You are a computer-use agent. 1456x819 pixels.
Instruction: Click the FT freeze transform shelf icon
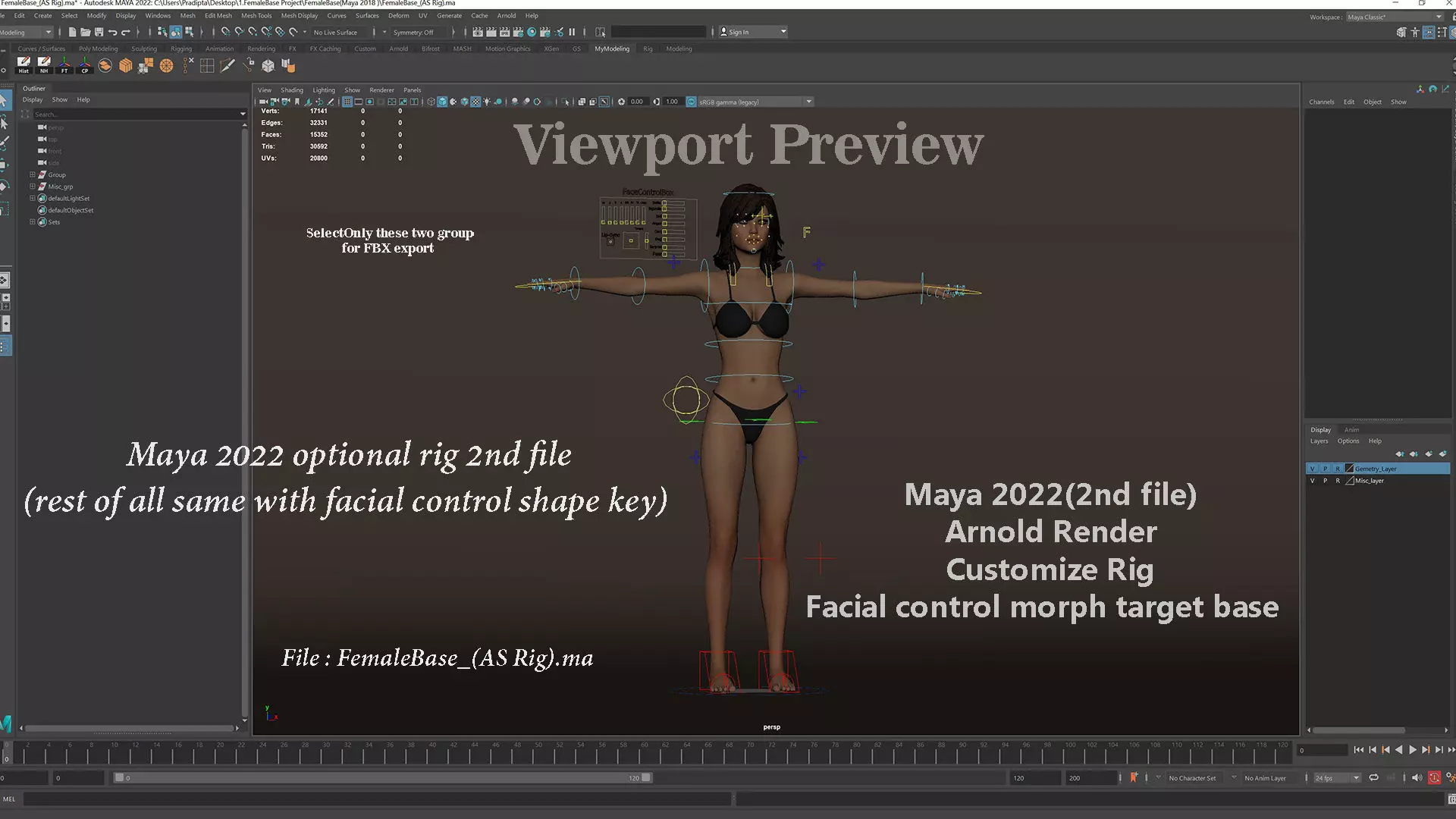[x=64, y=65]
